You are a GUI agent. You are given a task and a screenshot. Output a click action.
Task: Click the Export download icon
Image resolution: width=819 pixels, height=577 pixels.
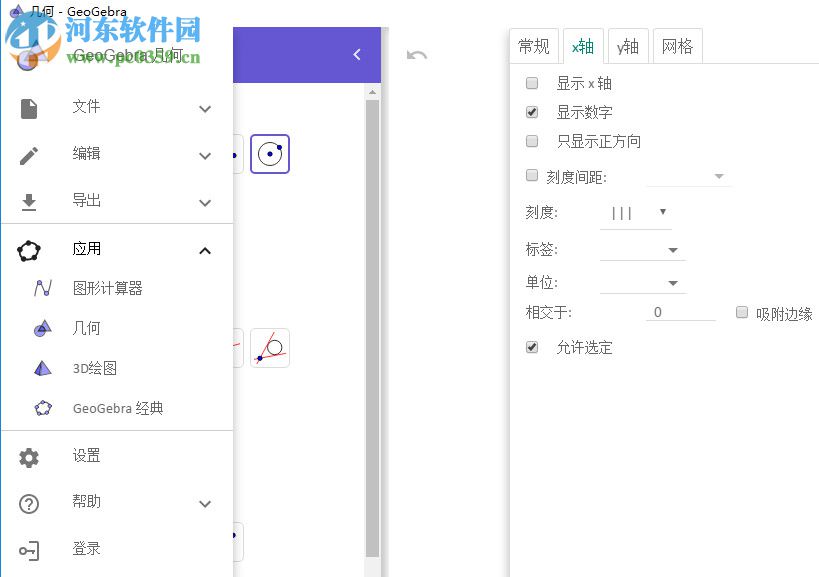pos(29,202)
